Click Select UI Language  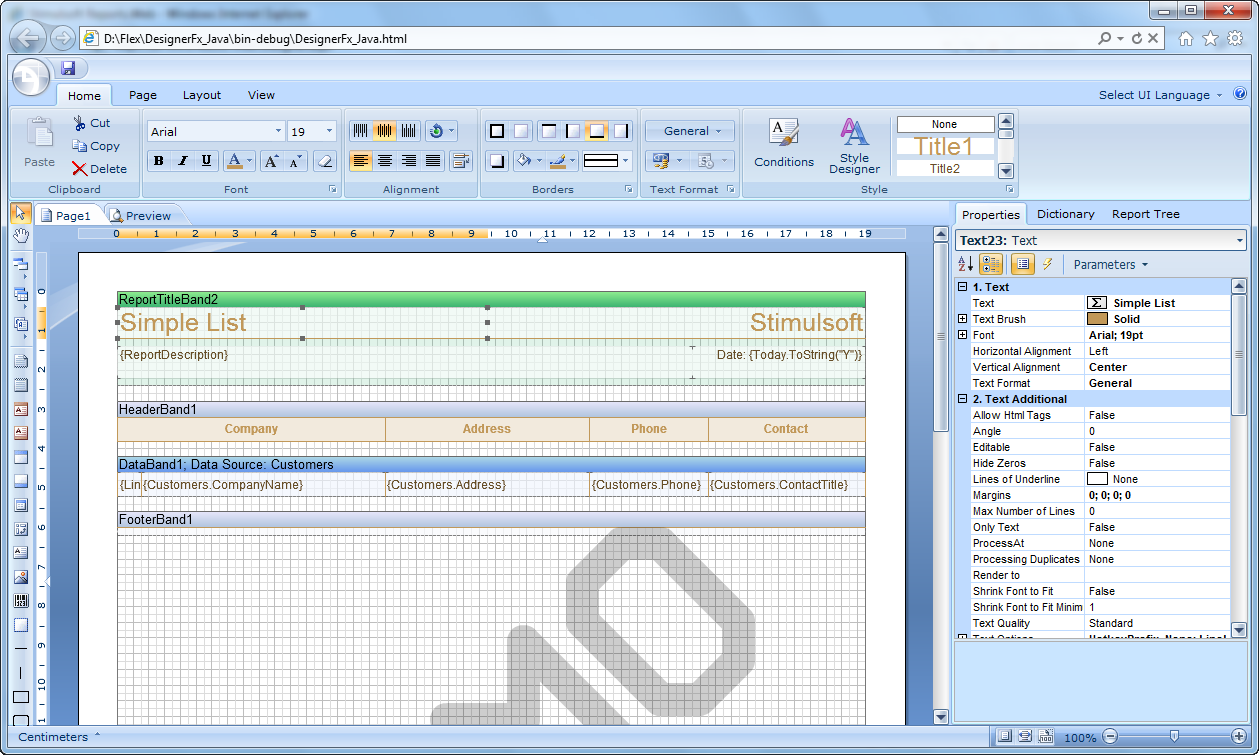(x=1159, y=95)
